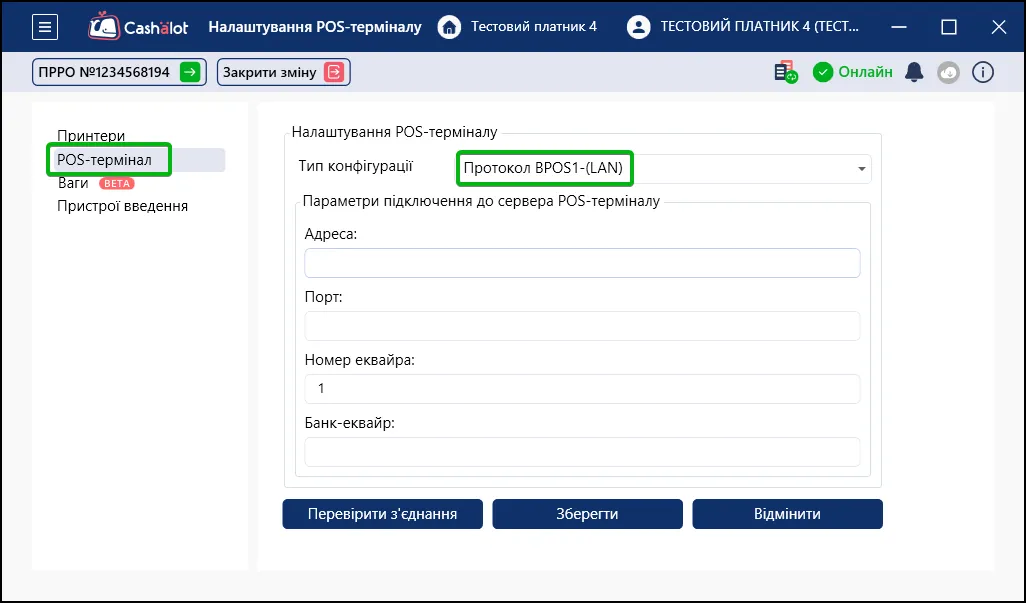Open Пристрої введення section
1026x603 pixels.
coord(122,206)
